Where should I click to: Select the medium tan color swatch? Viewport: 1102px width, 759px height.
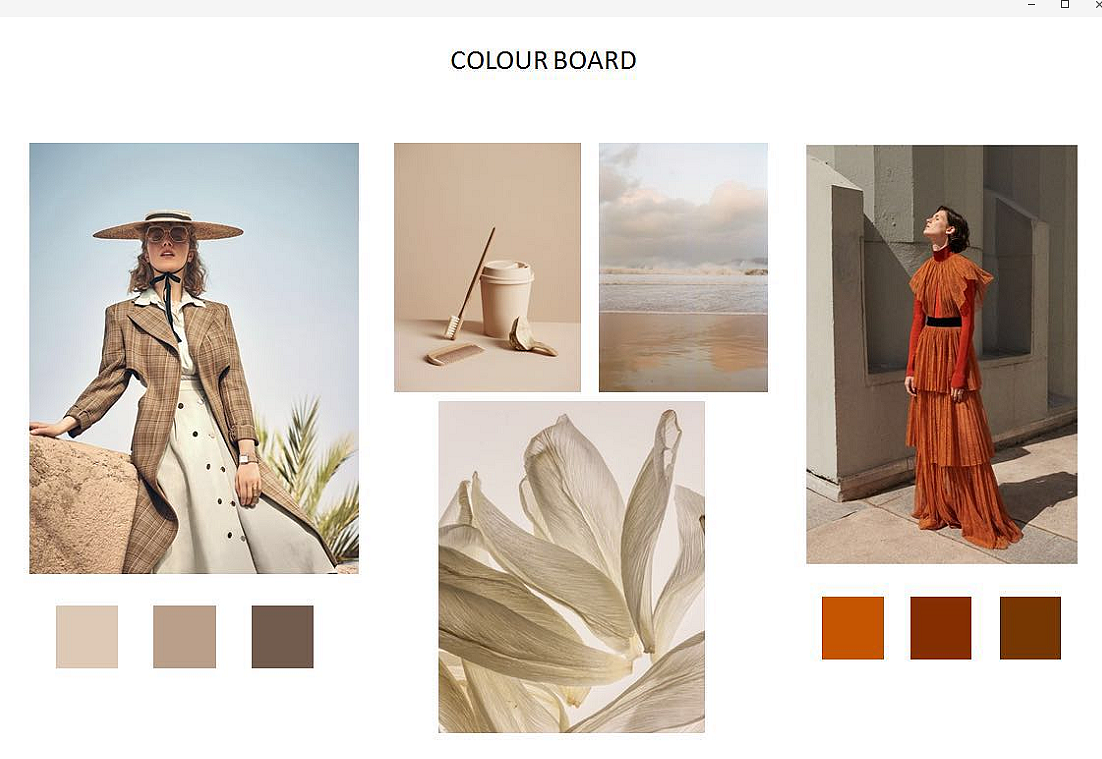pyautogui.click(x=185, y=637)
